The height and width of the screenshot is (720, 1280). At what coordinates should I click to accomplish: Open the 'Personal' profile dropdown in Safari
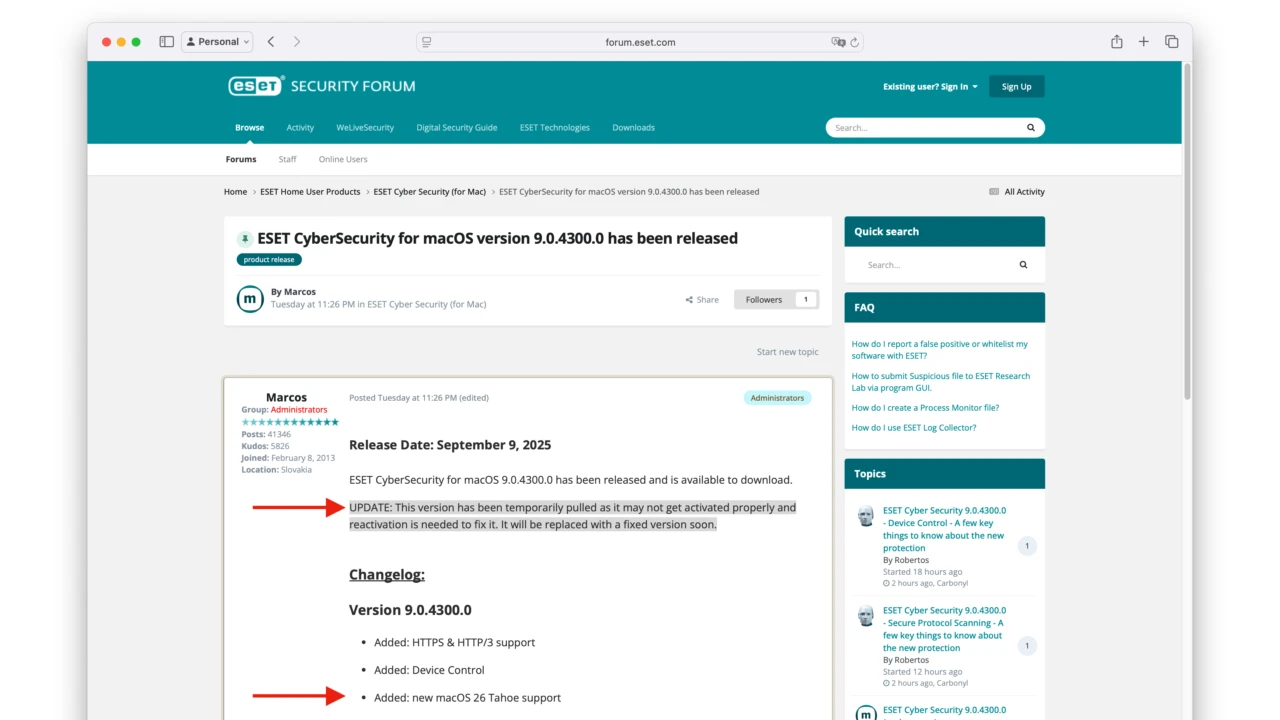216,41
